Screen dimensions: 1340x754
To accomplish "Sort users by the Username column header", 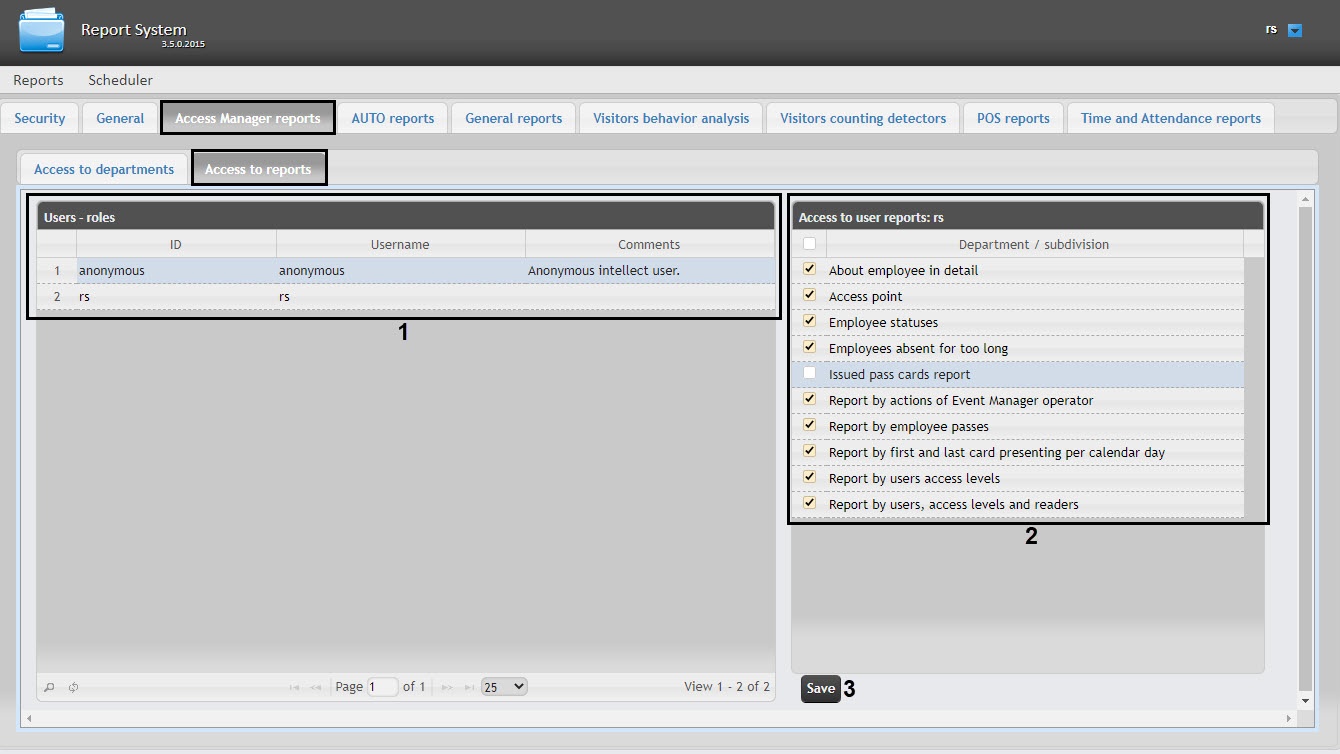I will point(400,244).
